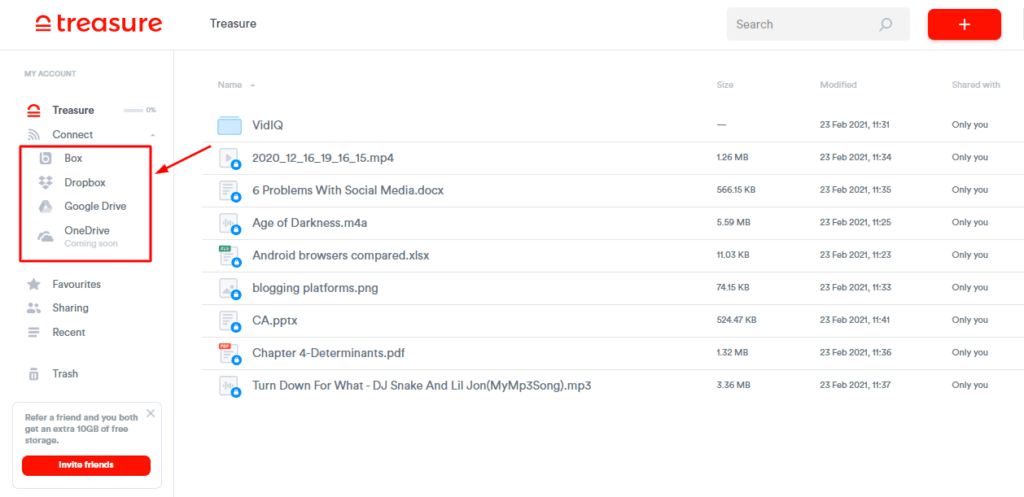
Task: Sort by the Modified column header
Action: [x=838, y=85]
